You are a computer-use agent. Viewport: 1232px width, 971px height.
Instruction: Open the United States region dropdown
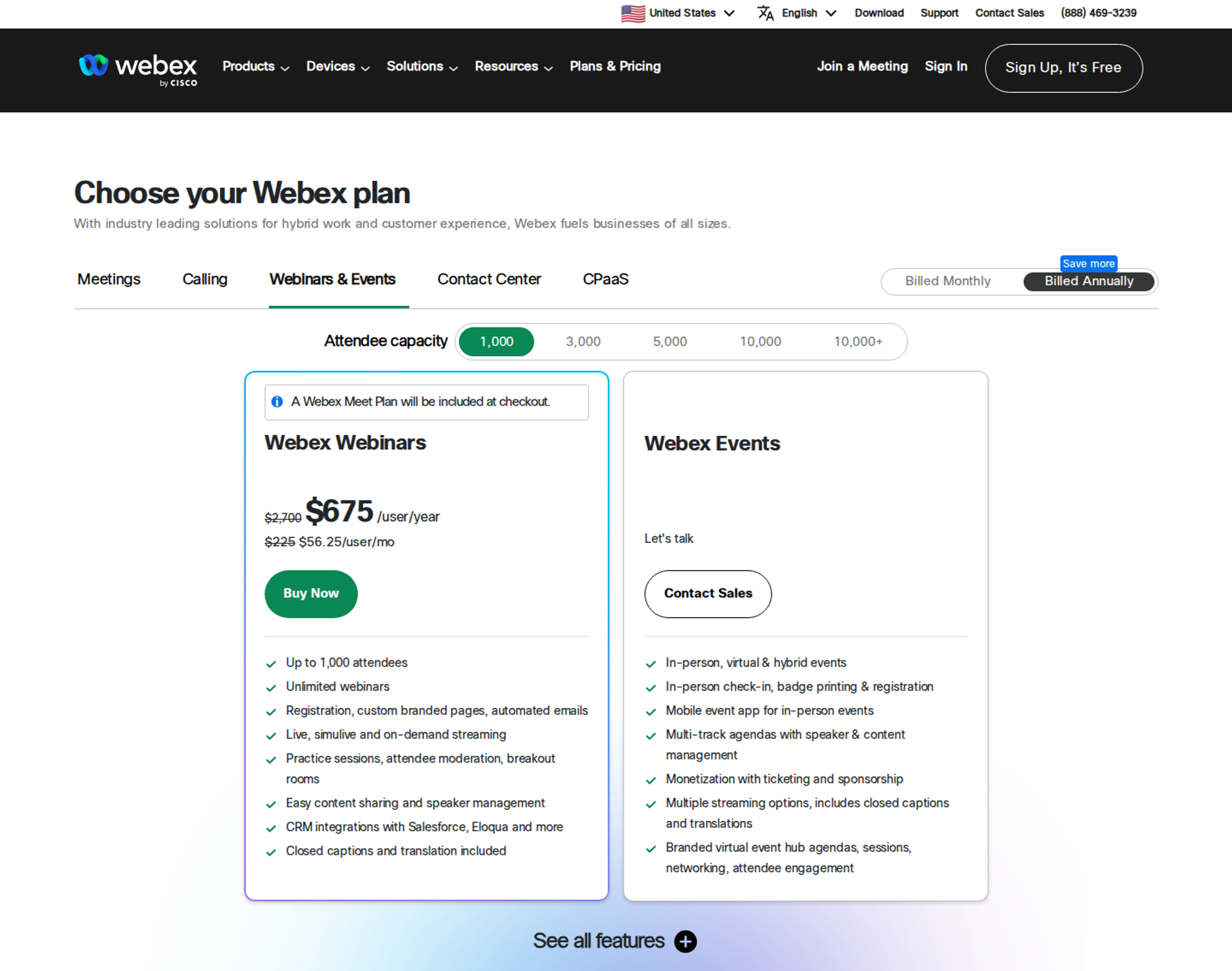678,13
